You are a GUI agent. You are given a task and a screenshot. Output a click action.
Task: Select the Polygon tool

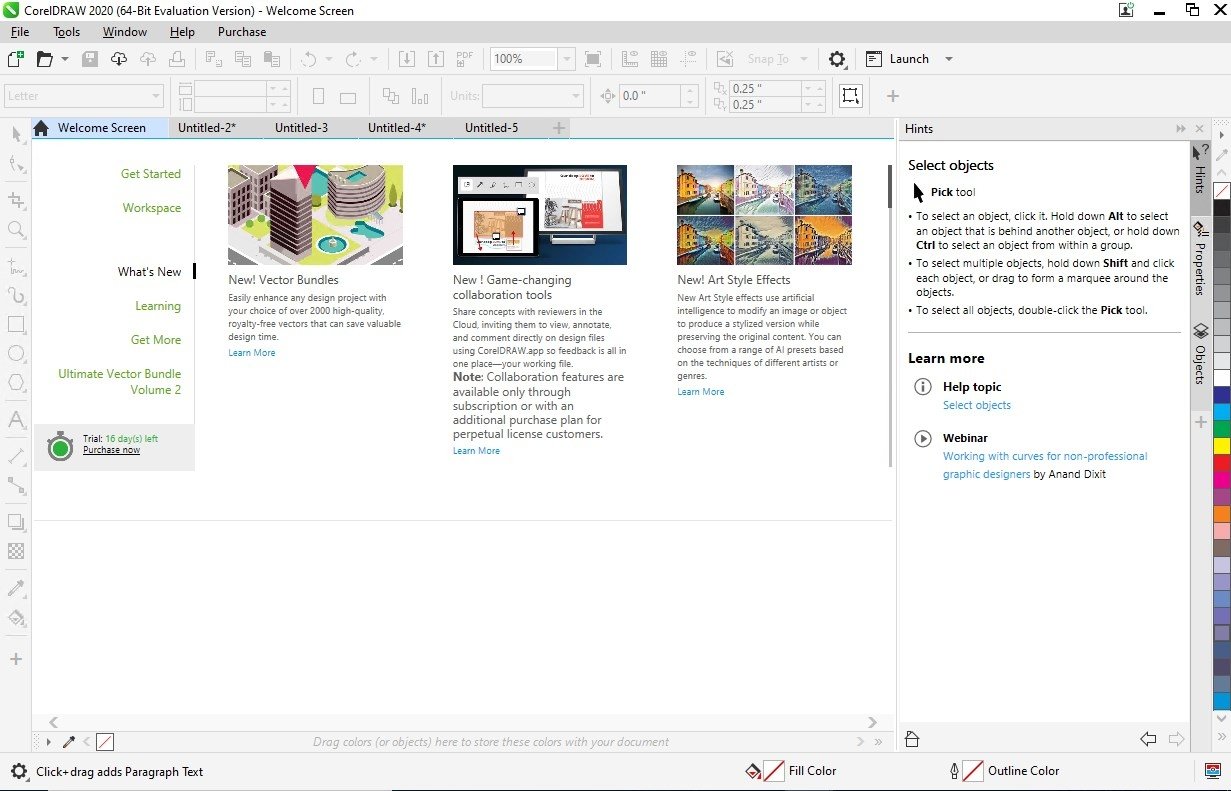16,383
